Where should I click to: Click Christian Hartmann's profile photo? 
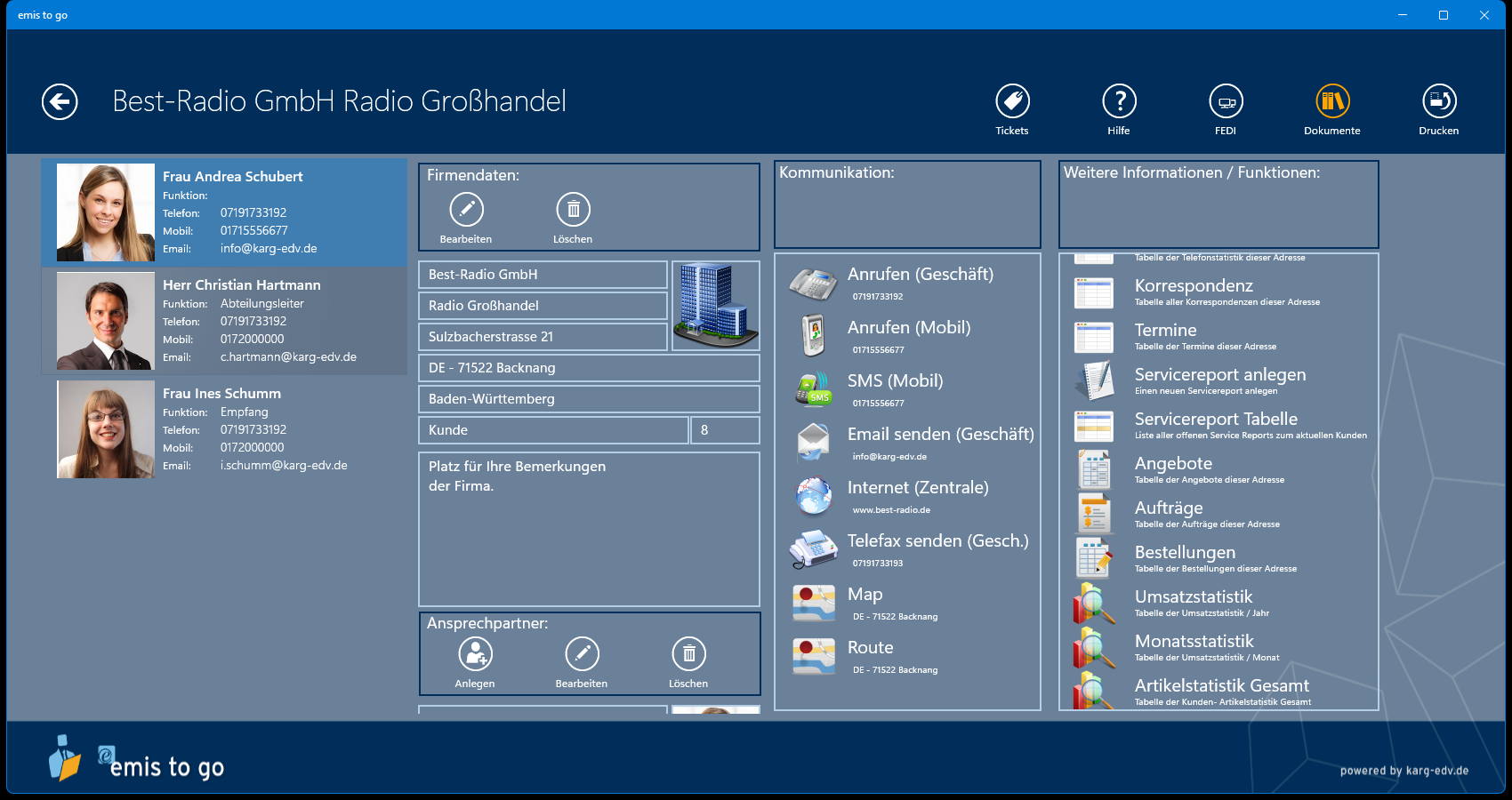click(x=106, y=321)
